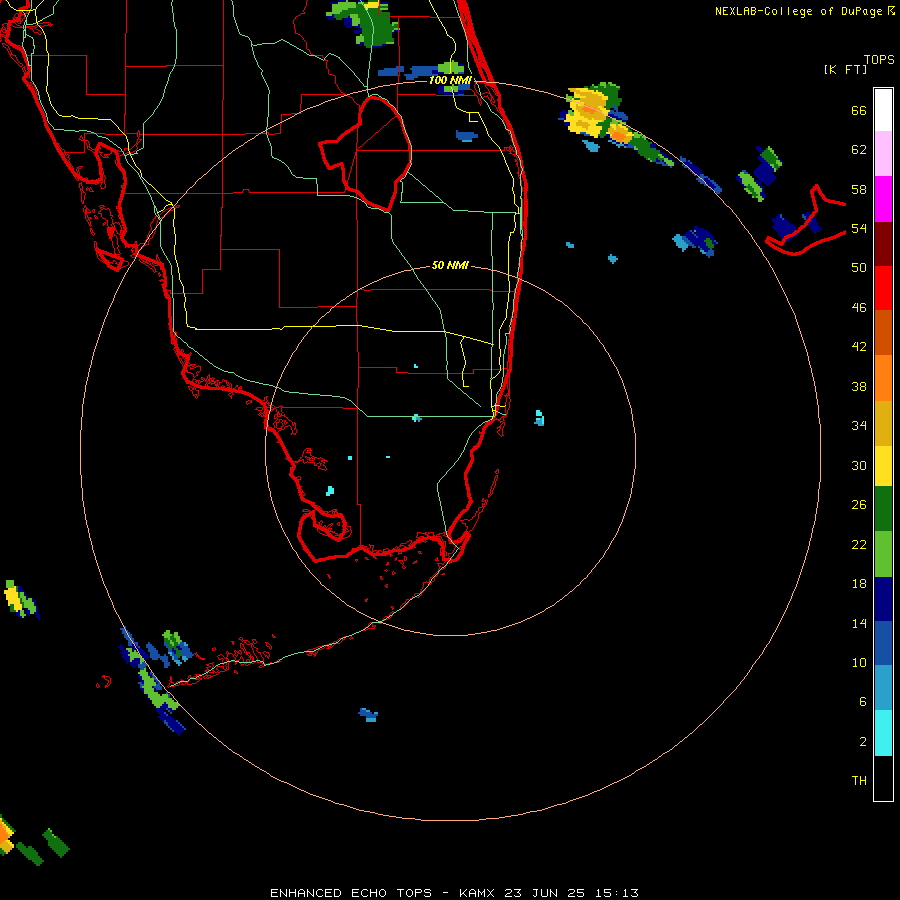The width and height of the screenshot is (900, 900).
Task: Select the light blue legend swatch
Action: point(883,688)
